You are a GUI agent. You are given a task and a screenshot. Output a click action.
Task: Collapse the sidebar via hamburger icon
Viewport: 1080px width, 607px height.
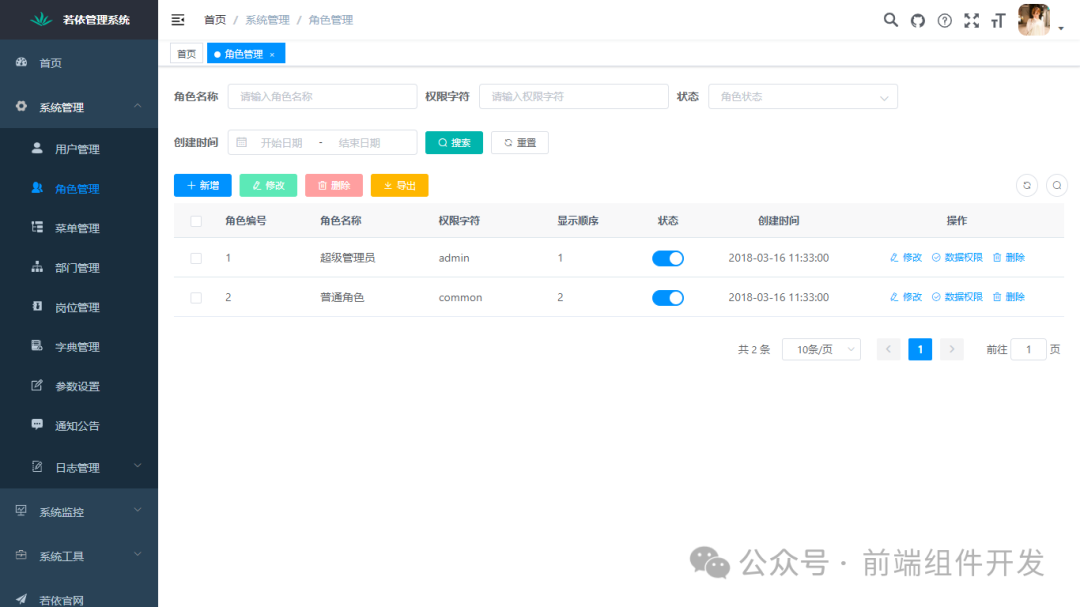pos(177,19)
